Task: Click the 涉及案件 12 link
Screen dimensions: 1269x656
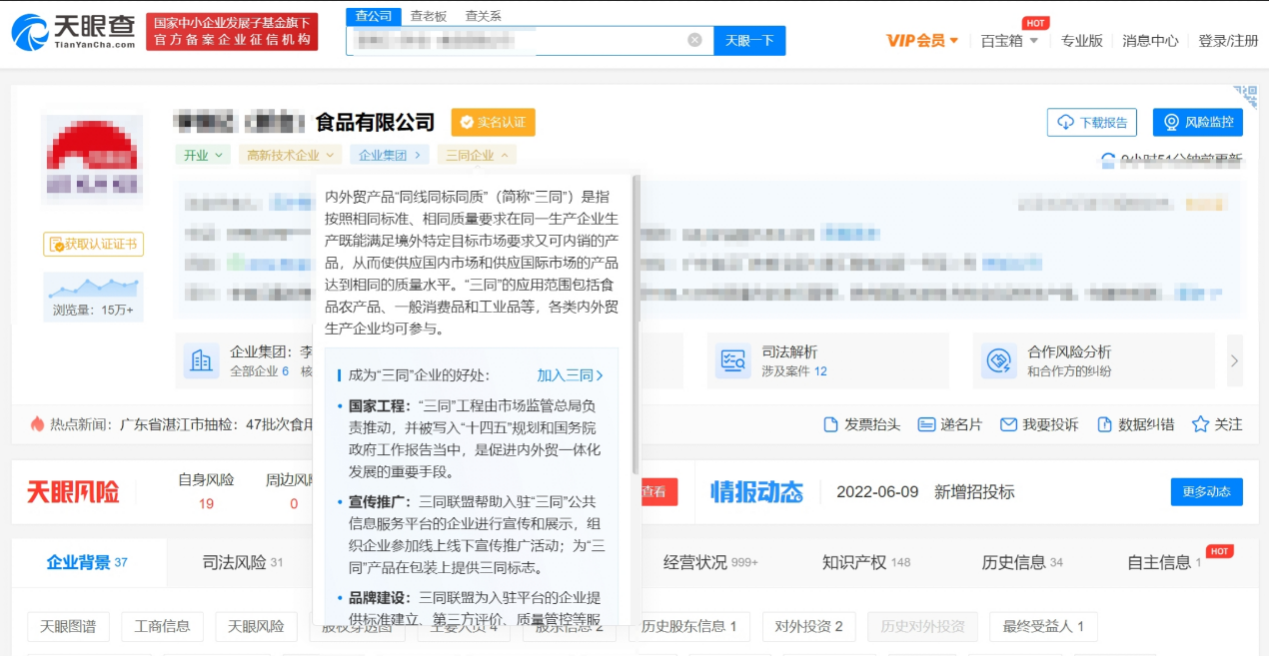Action: [x=794, y=371]
